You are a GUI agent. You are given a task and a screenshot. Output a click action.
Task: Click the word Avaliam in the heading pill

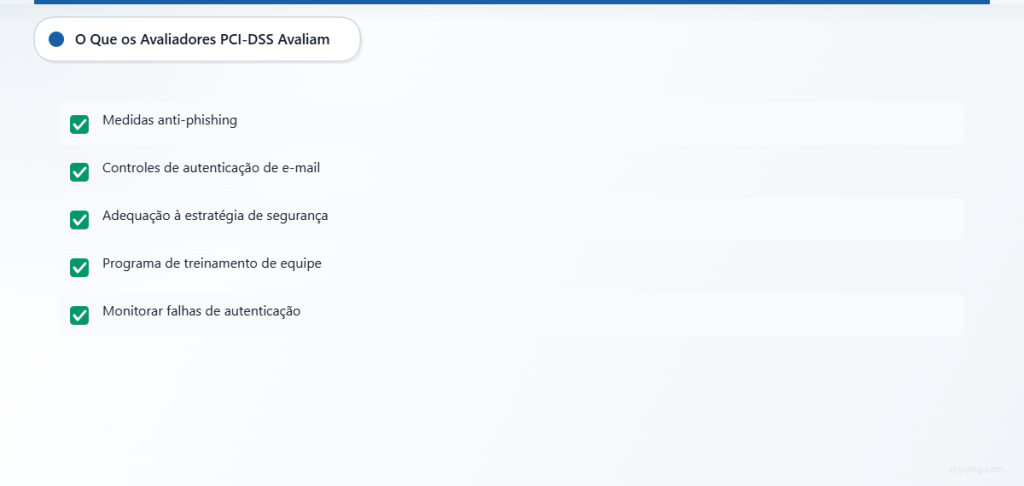point(304,39)
